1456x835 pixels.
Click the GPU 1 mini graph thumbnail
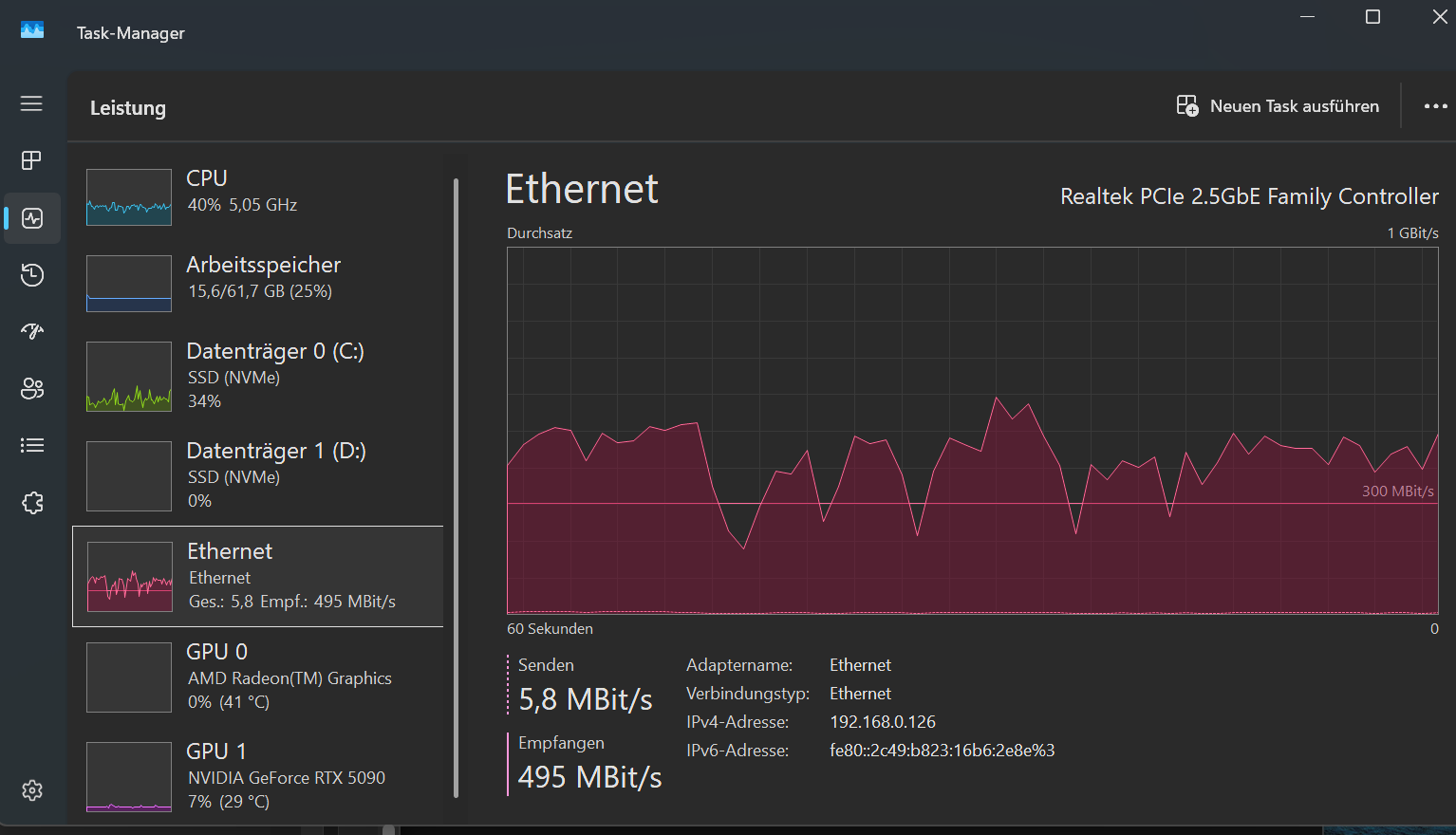129,777
